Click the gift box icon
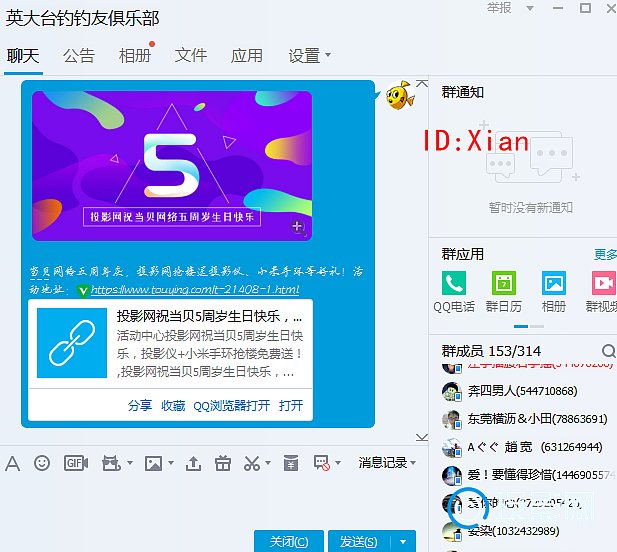This screenshot has height=552, width=617. coord(223,463)
